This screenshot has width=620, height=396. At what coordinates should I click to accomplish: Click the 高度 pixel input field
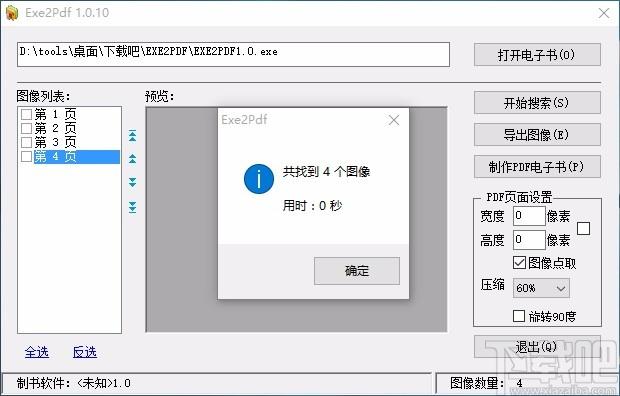click(x=529, y=240)
